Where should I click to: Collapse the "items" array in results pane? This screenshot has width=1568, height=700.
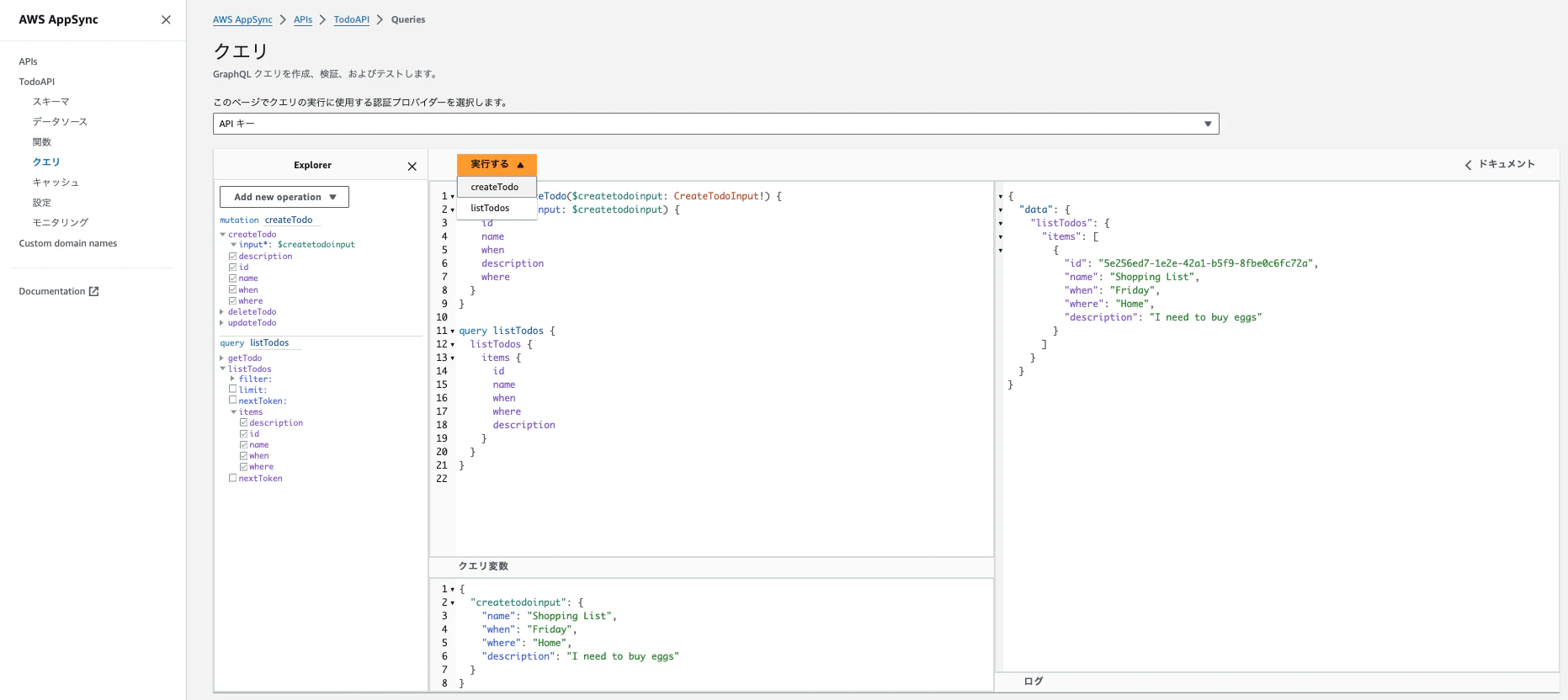coord(1001,237)
